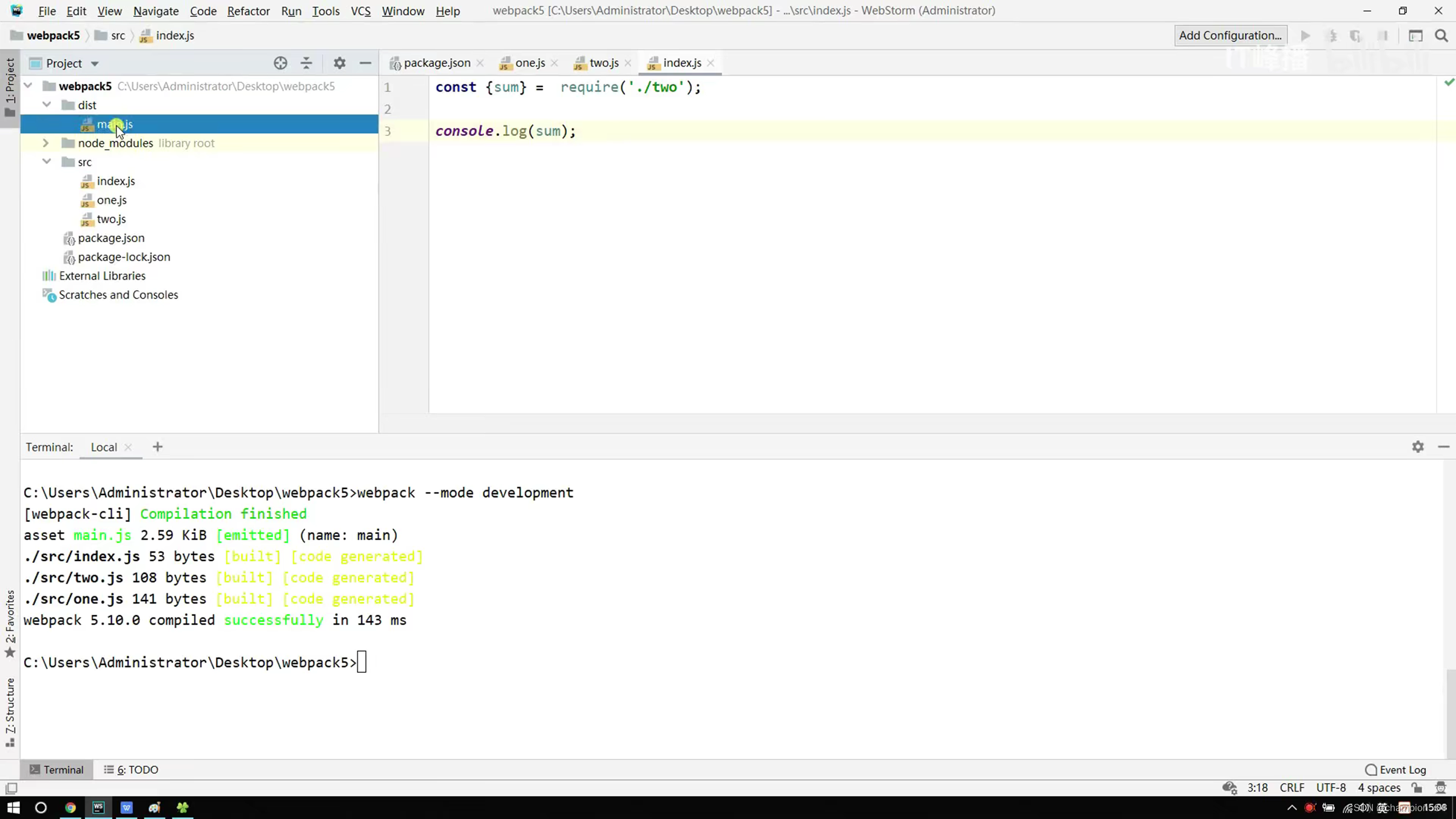
Task: Collapse the webpack5 root folder
Action: (x=28, y=86)
